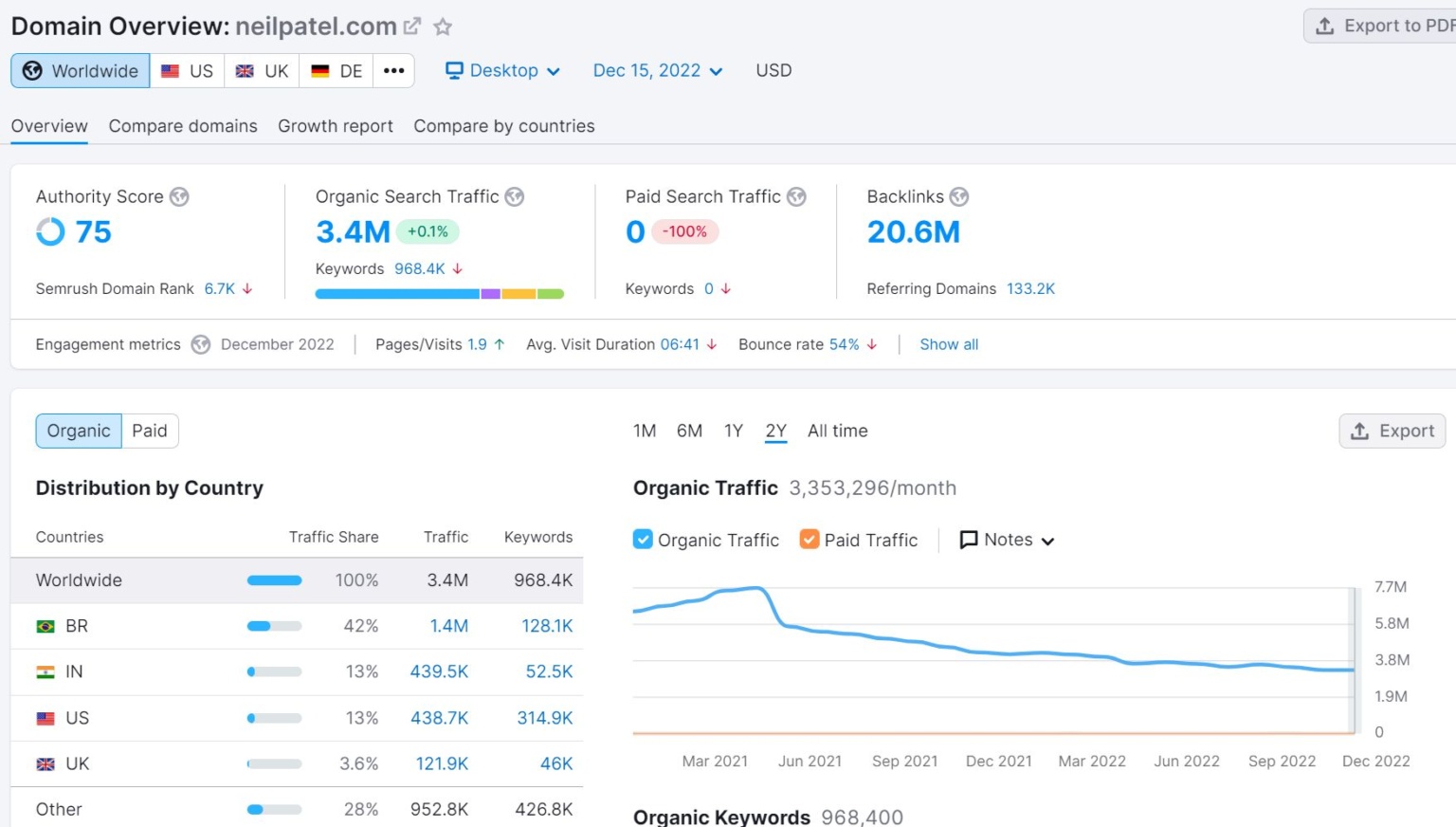Open the Authority Score info tooltip icon

[179, 196]
